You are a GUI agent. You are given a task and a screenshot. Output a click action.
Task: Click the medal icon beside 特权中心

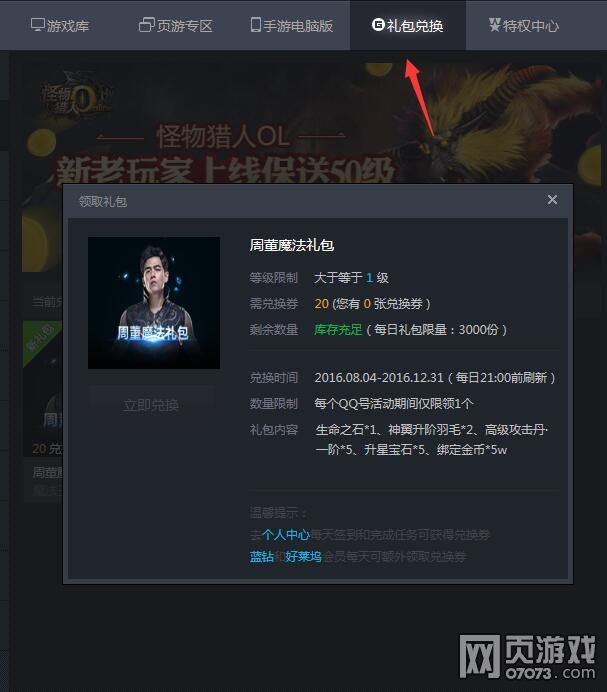click(x=494, y=25)
